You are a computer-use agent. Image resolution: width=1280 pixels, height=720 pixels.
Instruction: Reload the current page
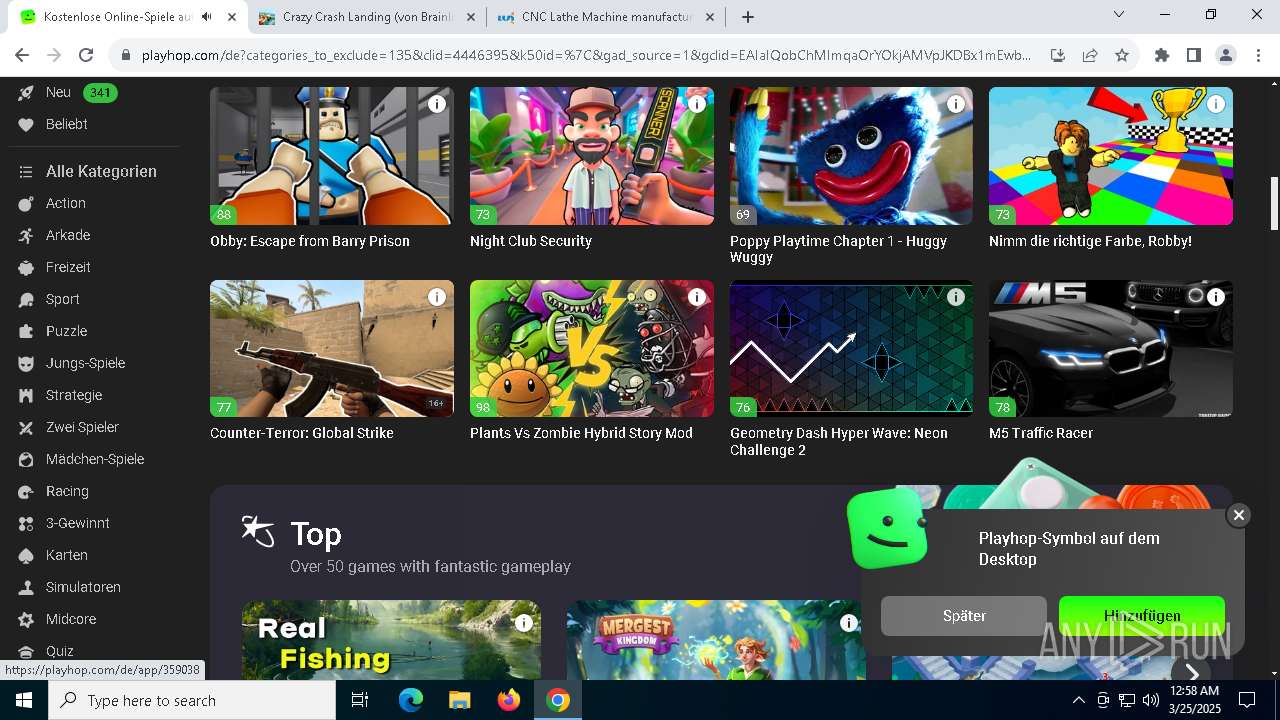point(86,56)
